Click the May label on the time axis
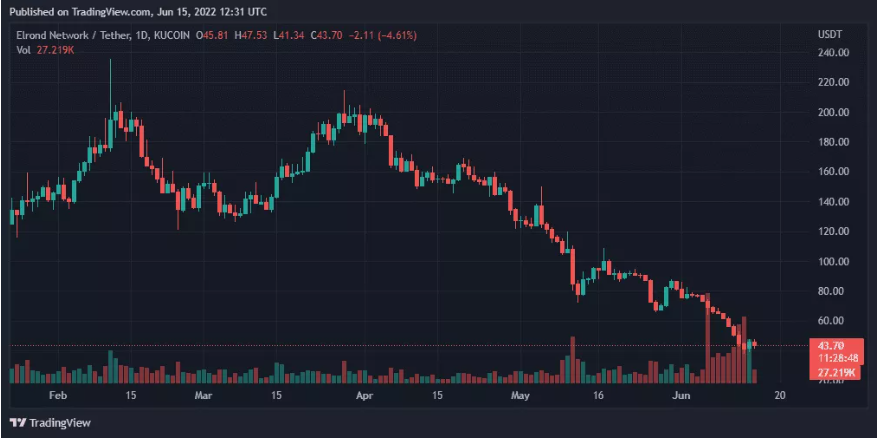Viewport: 878px width, 439px height. click(518, 396)
